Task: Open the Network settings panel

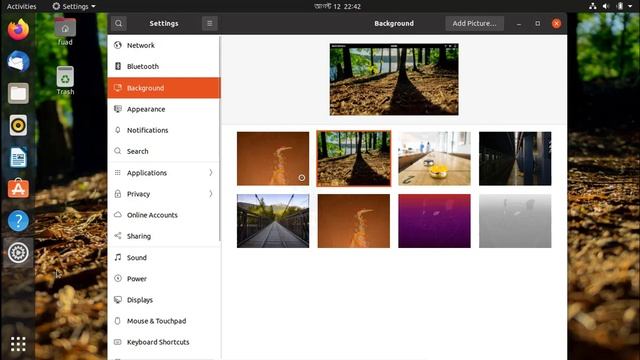Action: [164, 45]
